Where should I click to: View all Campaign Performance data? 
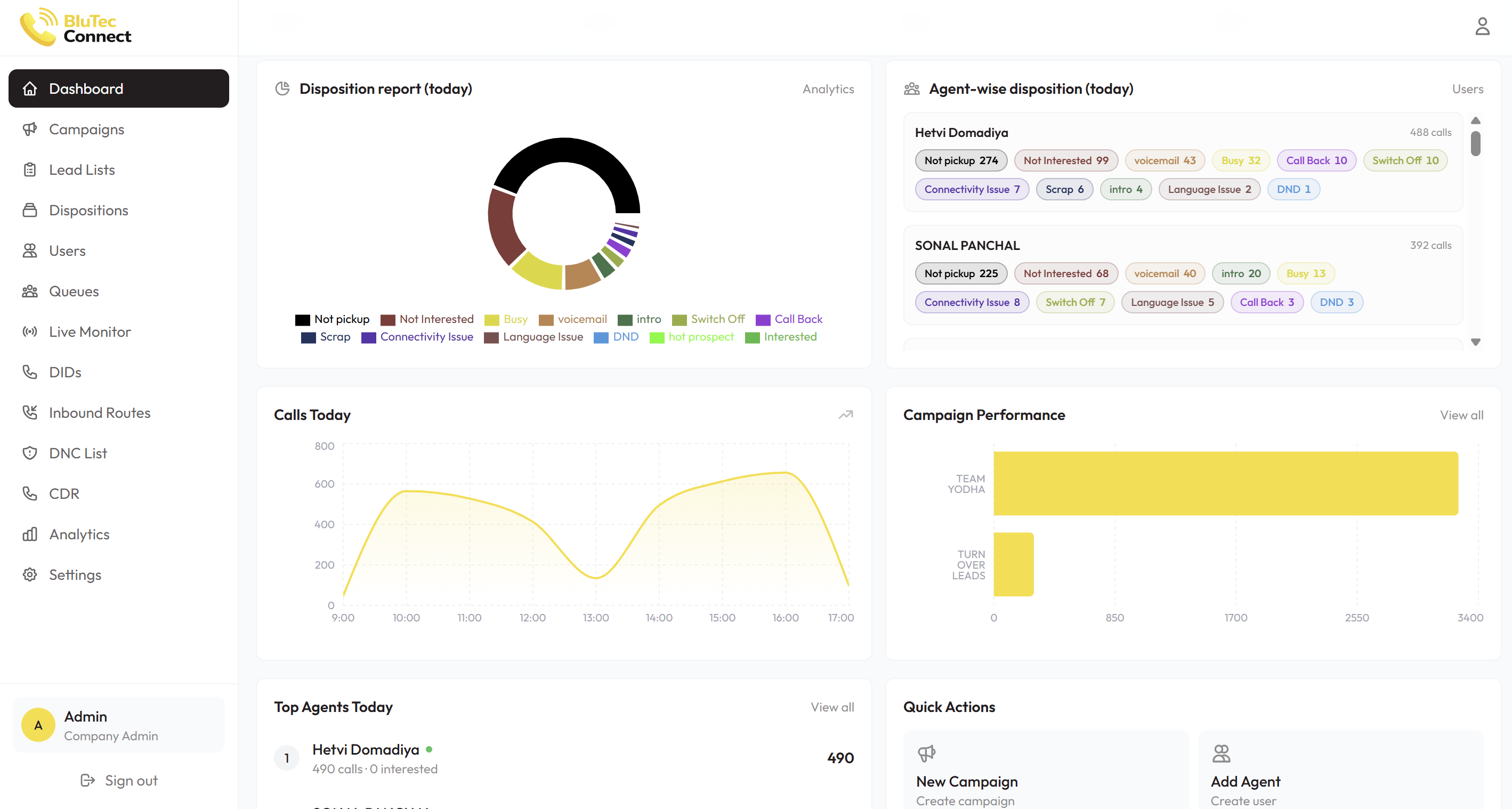(1461, 415)
